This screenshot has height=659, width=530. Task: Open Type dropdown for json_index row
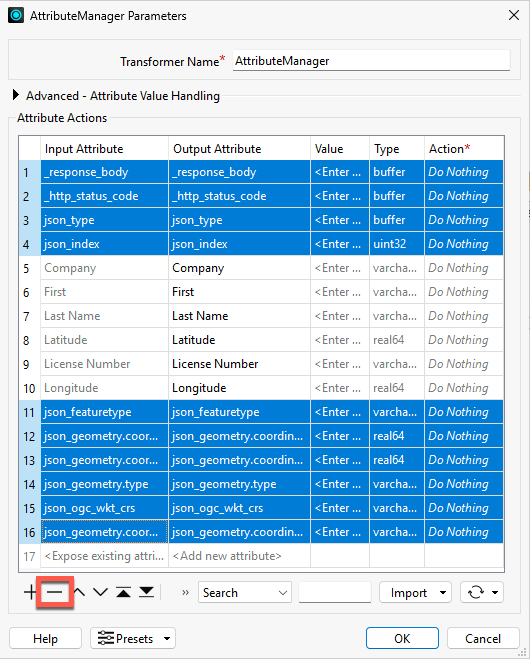point(396,244)
